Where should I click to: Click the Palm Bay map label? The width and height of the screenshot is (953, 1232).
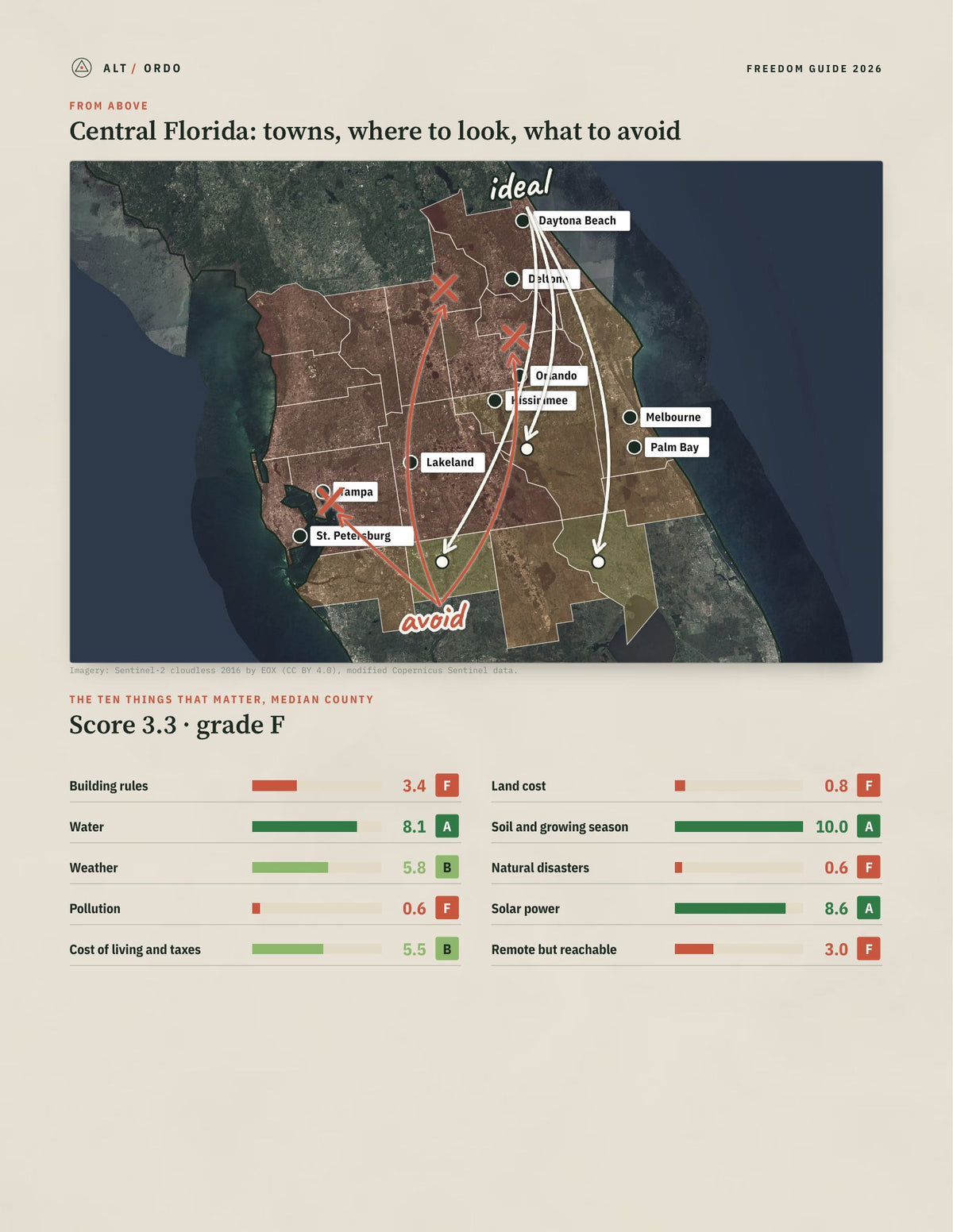pos(676,447)
